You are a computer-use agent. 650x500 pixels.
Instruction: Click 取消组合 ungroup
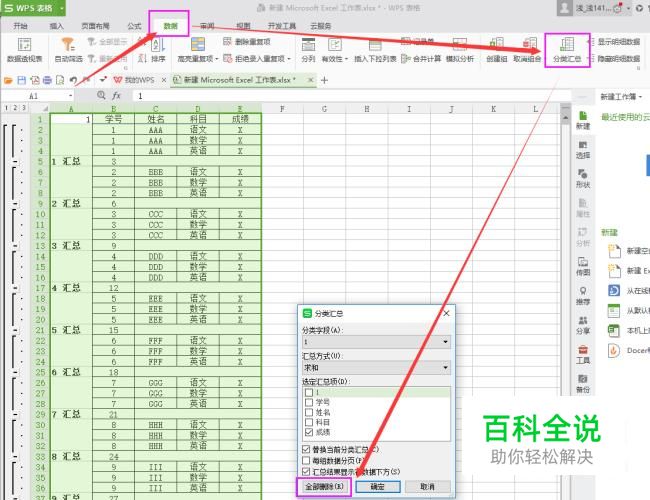[x=527, y=50]
